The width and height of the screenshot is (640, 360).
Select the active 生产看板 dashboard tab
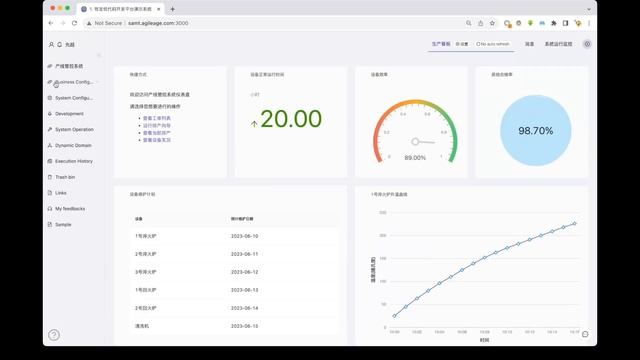[441, 44]
